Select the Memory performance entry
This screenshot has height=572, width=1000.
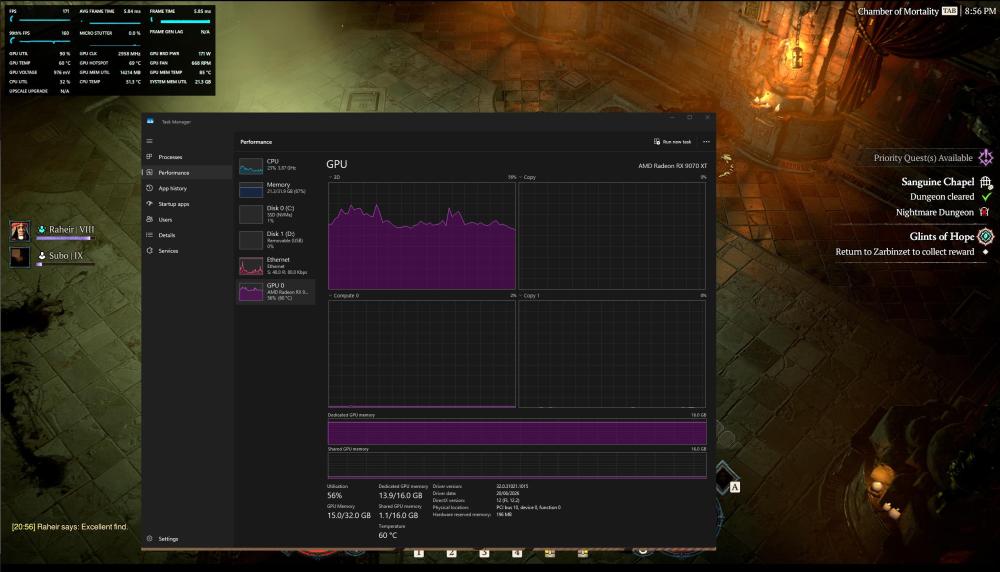point(276,189)
